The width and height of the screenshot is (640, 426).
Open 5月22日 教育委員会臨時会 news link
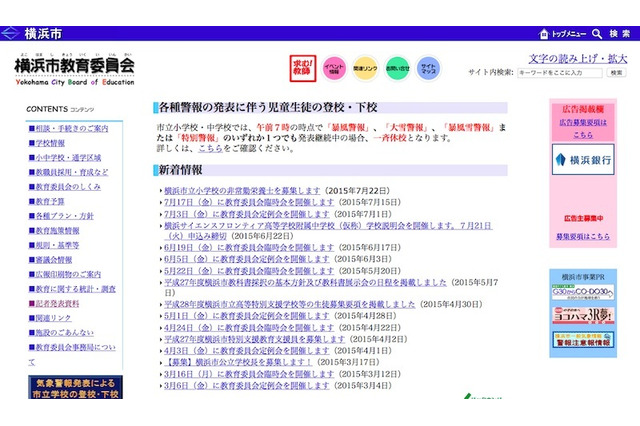click(x=249, y=271)
